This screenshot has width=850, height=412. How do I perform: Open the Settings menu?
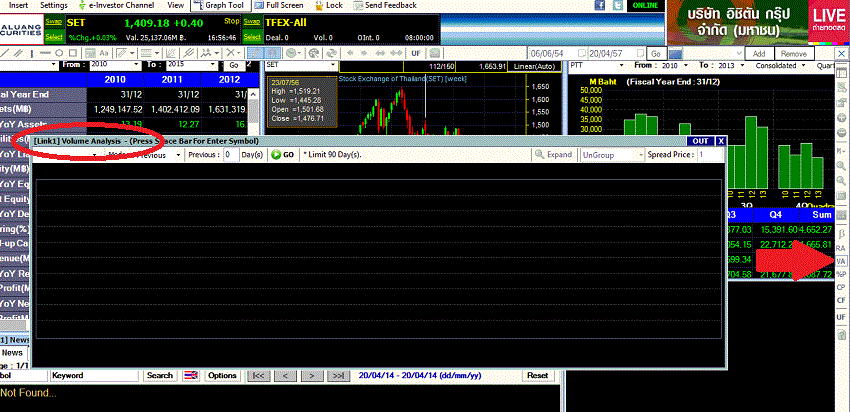[x=54, y=5]
